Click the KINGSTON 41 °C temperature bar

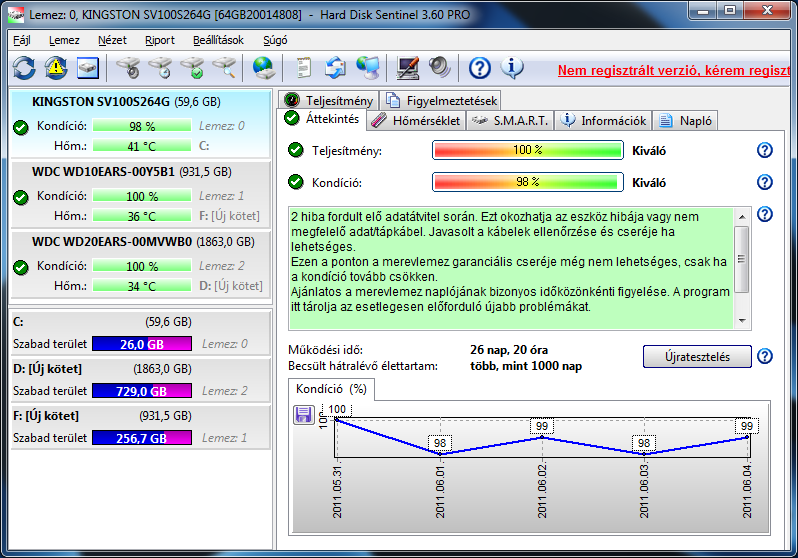coord(142,146)
